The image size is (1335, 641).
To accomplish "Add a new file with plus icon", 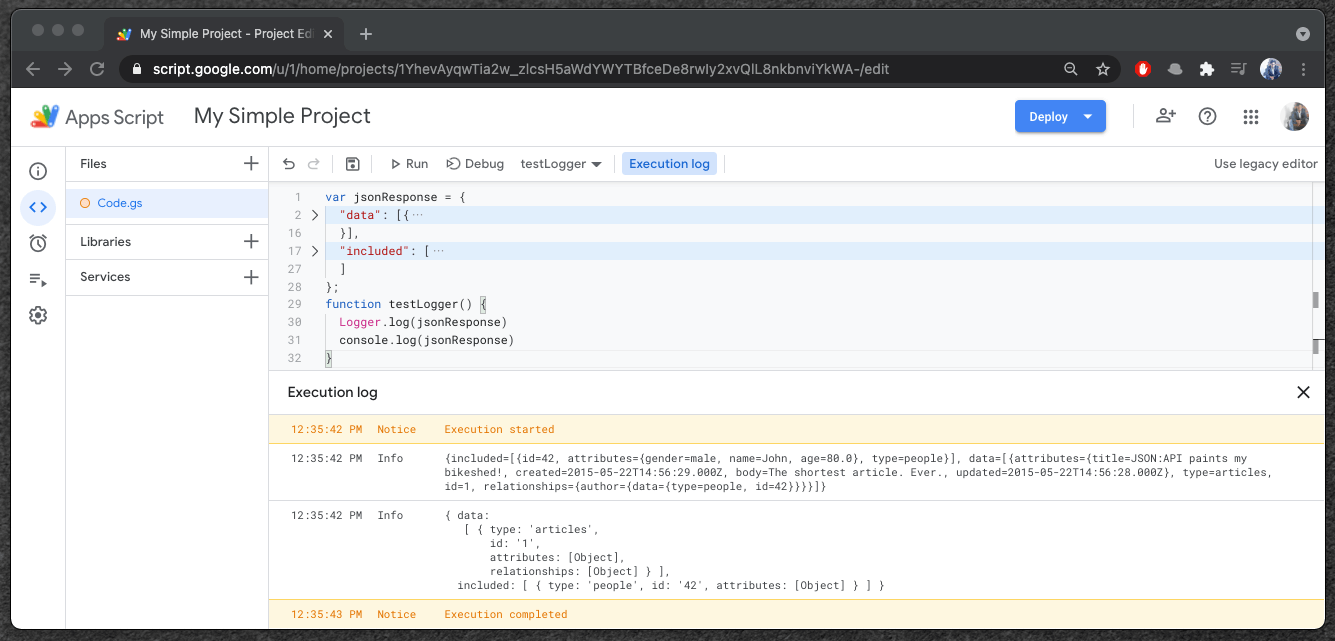I will click(x=251, y=163).
